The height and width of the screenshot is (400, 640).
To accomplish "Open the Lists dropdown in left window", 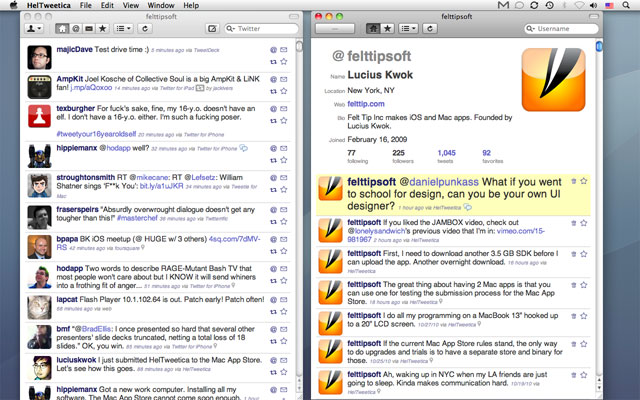I will [x=123, y=29].
